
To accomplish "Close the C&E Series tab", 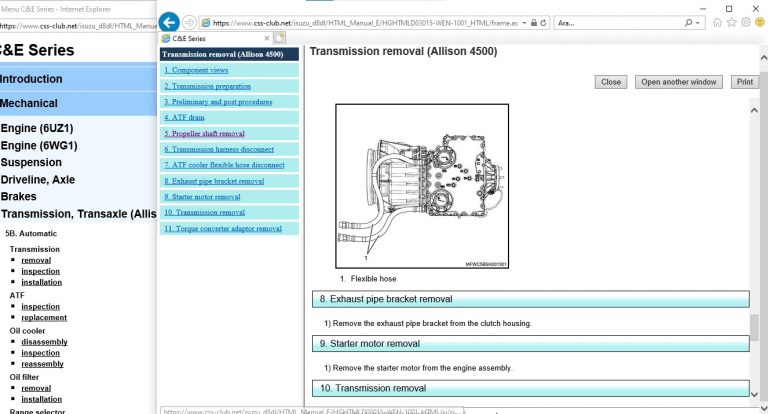I will tap(266, 38).
